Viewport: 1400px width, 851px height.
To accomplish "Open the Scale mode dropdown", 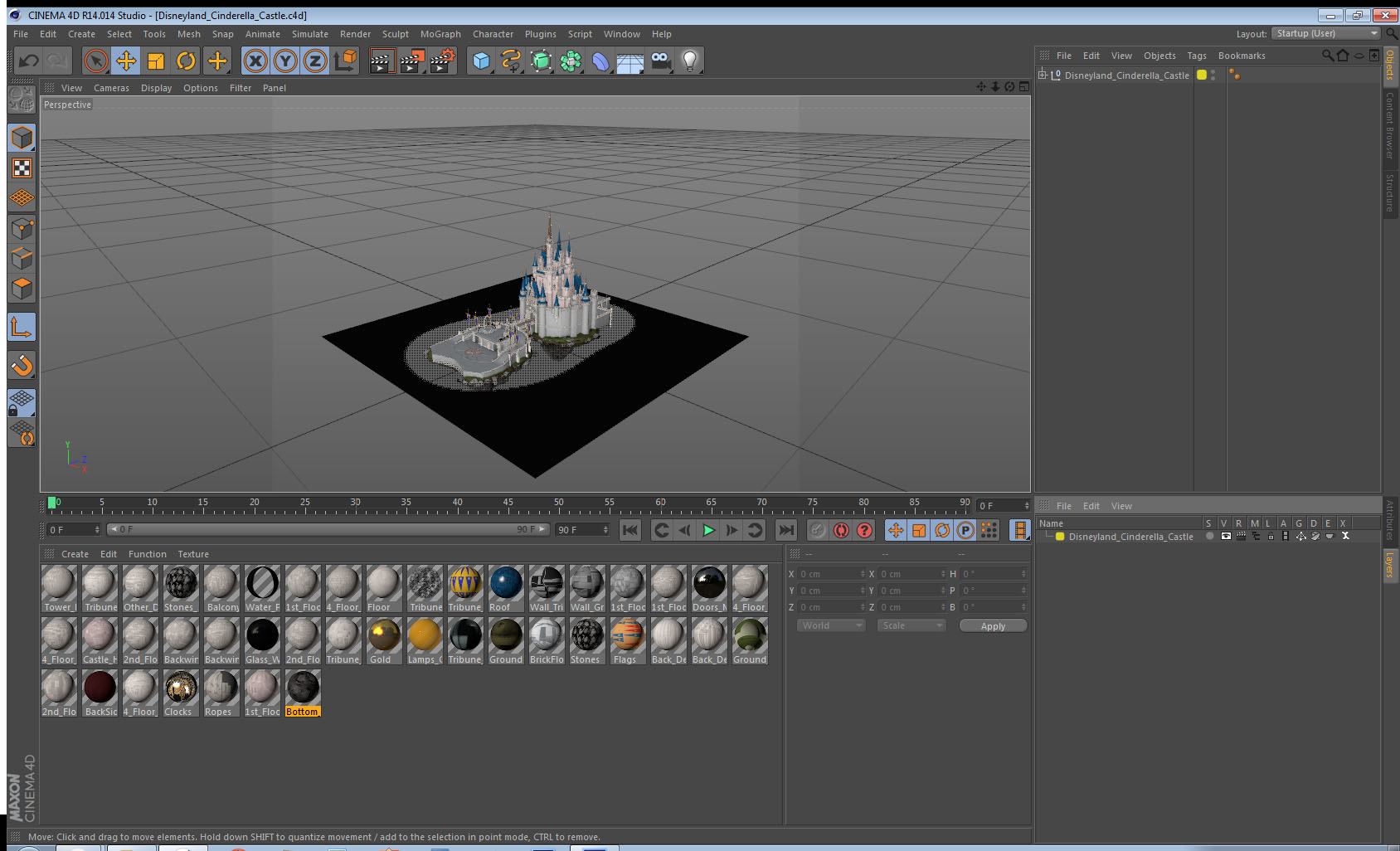I will click(911, 625).
